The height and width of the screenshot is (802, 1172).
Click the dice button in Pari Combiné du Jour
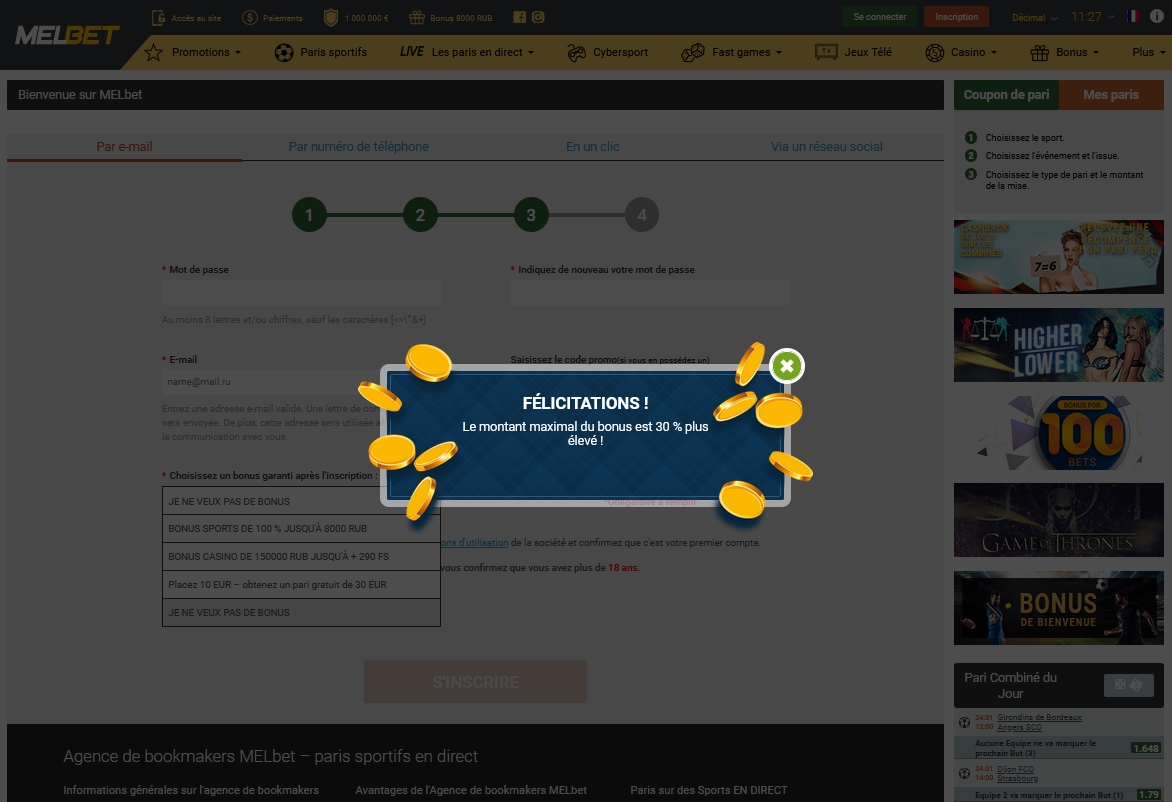coord(1129,685)
